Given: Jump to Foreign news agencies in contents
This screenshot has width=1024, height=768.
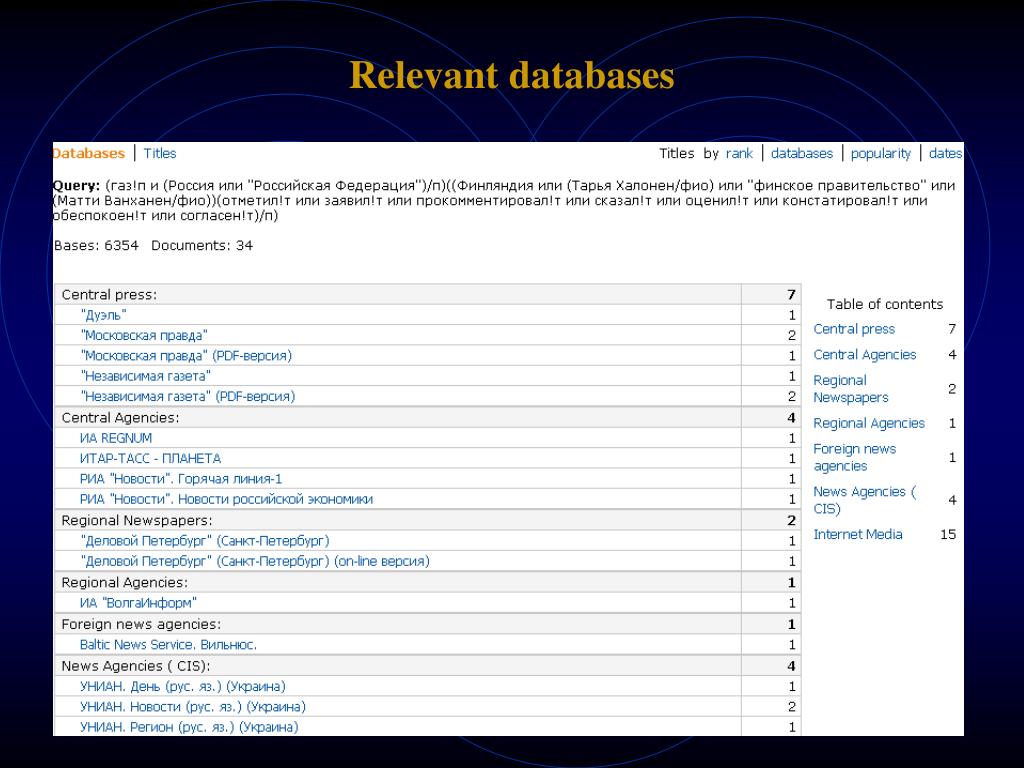Looking at the screenshot, I should pos(854,457).
